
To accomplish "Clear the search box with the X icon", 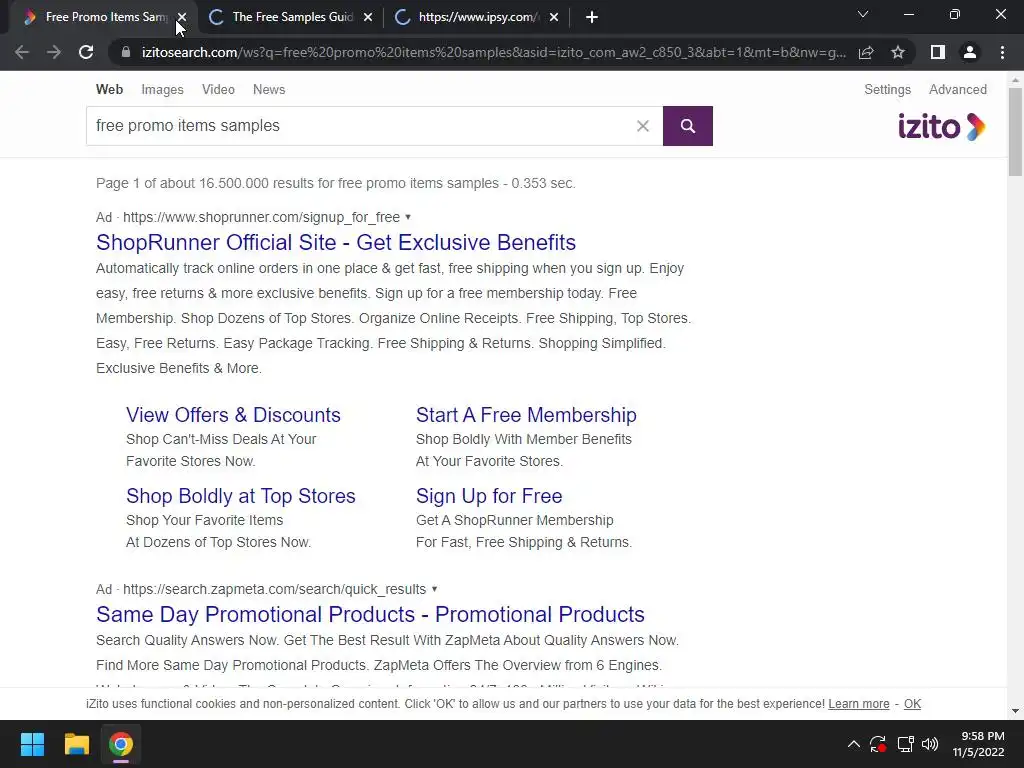I will click(643, 126).
